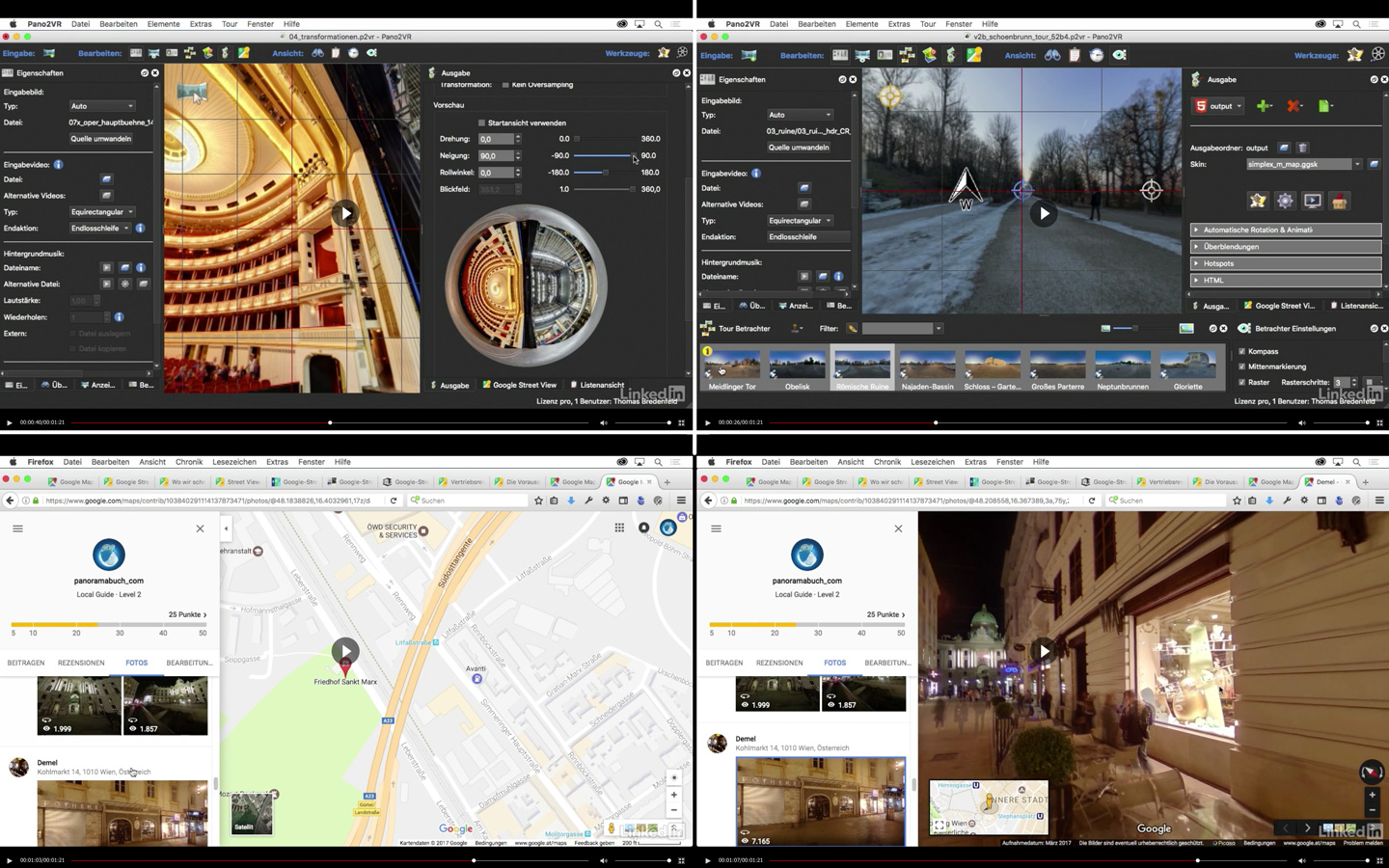The width and height of the screenshot is (1389, 868).
Task: Open output format dropdown in Ausgabe panel
Action: (1220, 106)
